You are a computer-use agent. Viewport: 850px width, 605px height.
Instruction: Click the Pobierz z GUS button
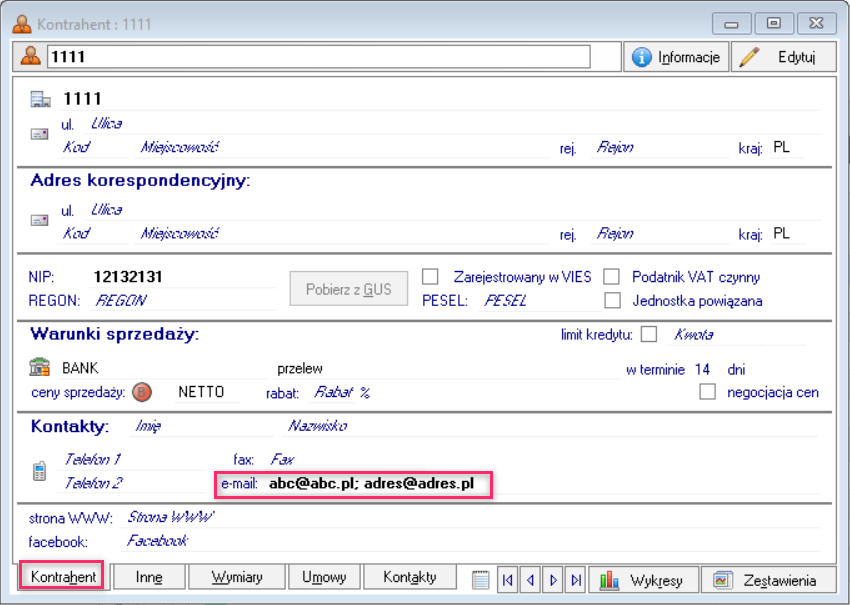pos(348,288)
